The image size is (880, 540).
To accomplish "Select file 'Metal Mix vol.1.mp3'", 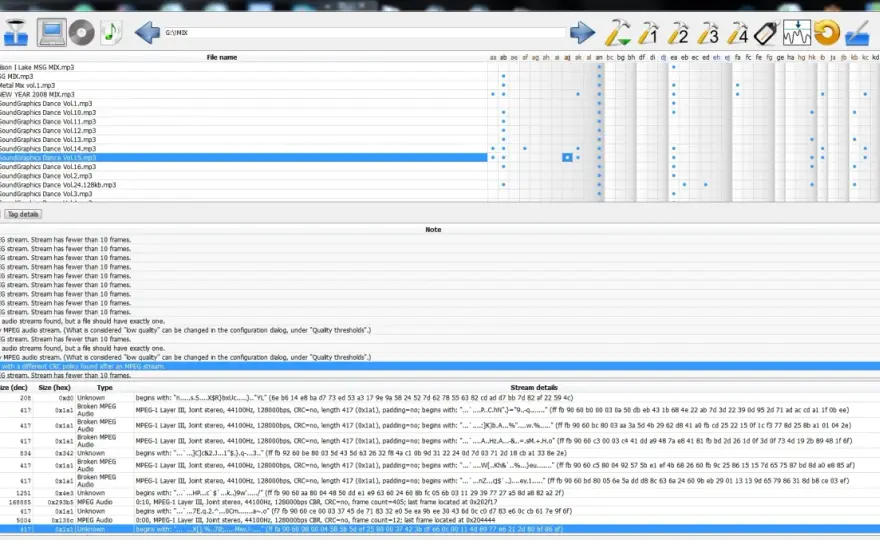I will (x=244, y=85).
